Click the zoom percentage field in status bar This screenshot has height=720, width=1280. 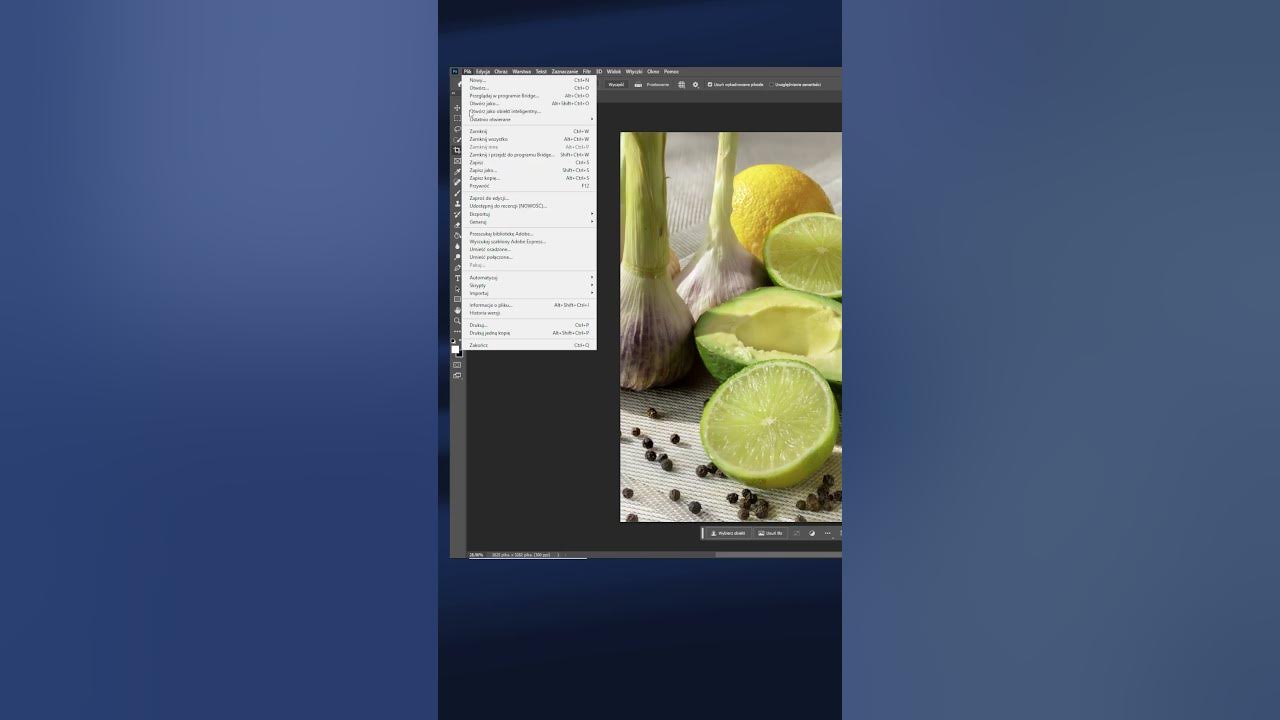pos(476,554)
